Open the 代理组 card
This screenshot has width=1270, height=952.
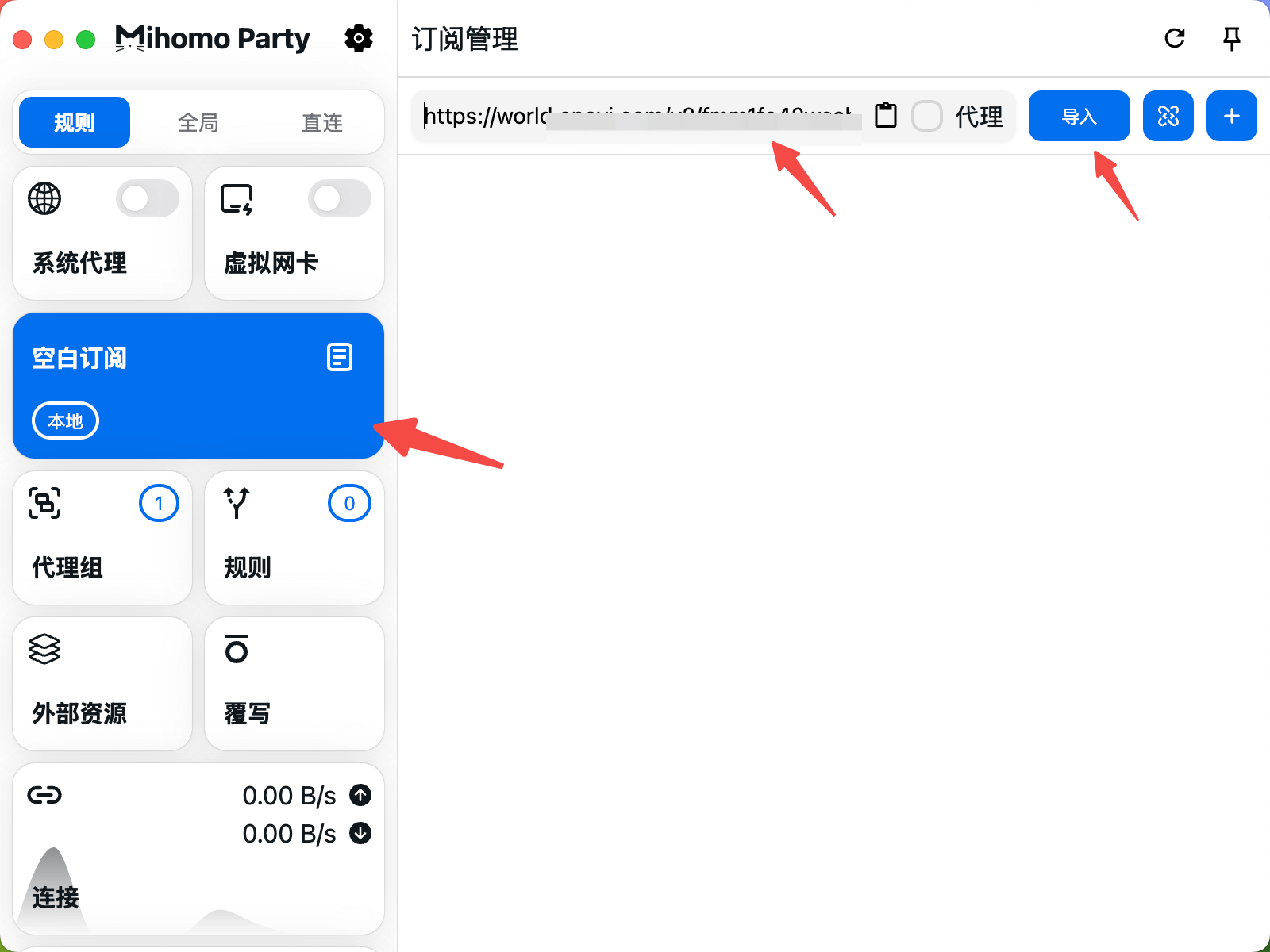click(102, 538)
